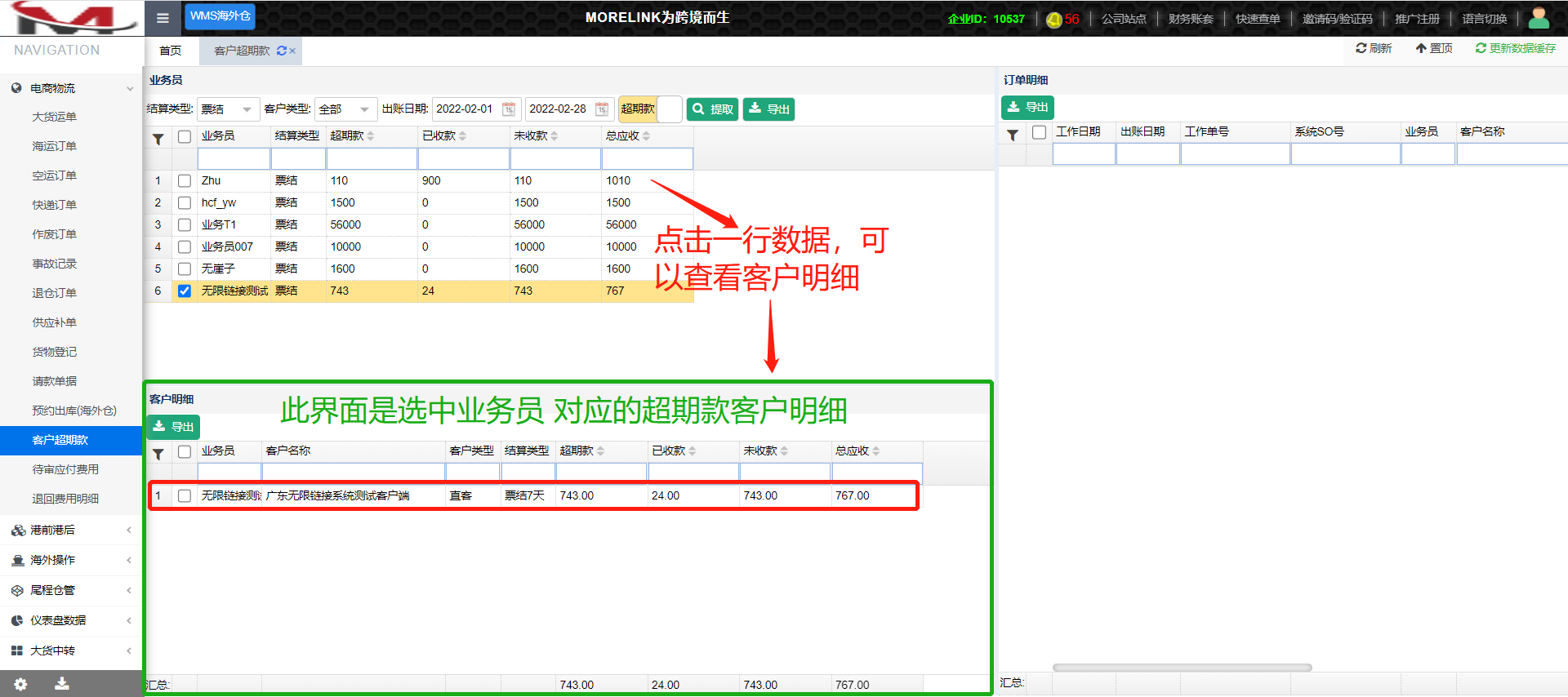Check the checkbox for Zhu row
This screenshot has height=697, width=1568.
(185, 181)
